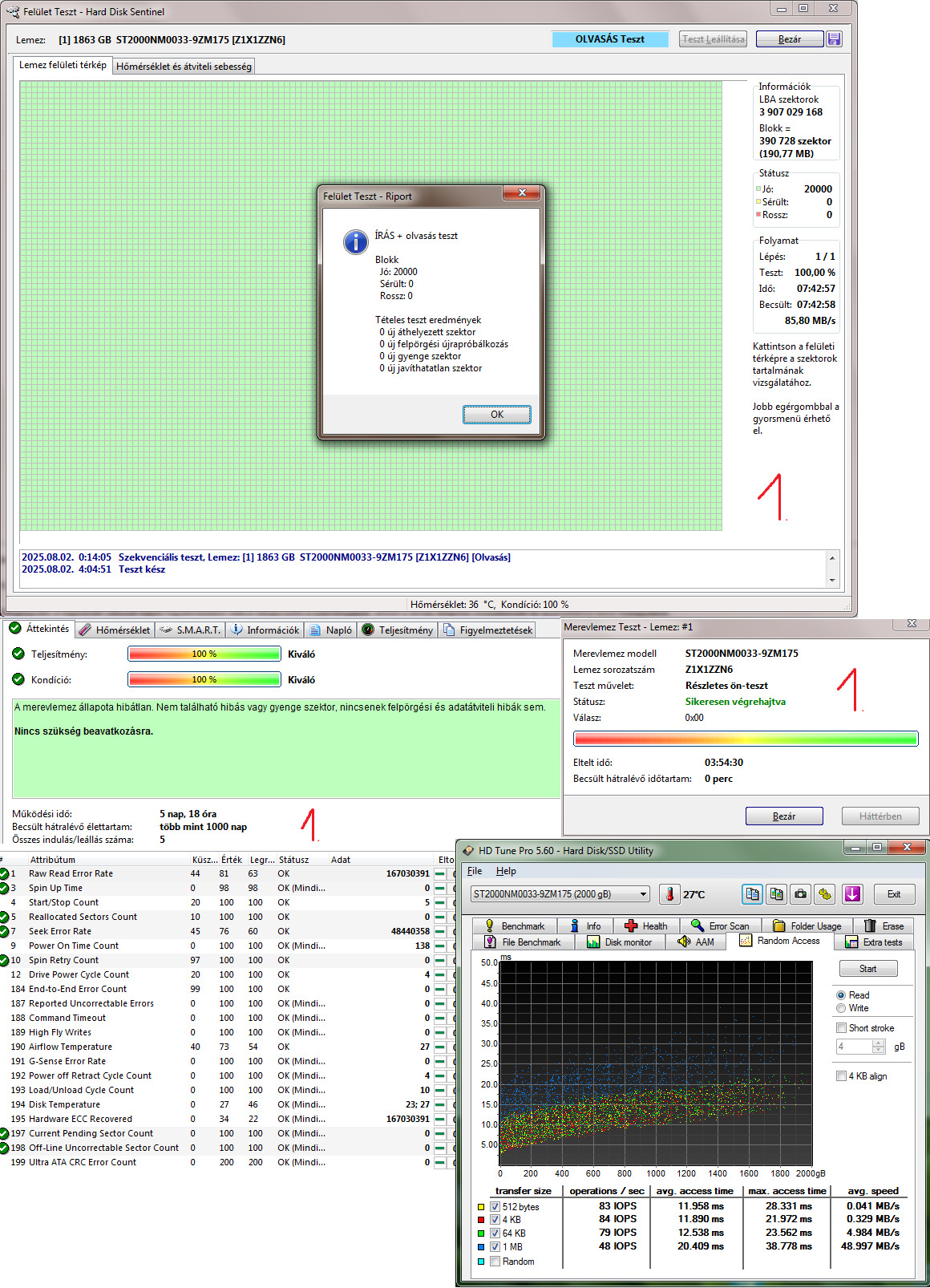Open the Error Scan tab in HD Tune

click(719, 926)
